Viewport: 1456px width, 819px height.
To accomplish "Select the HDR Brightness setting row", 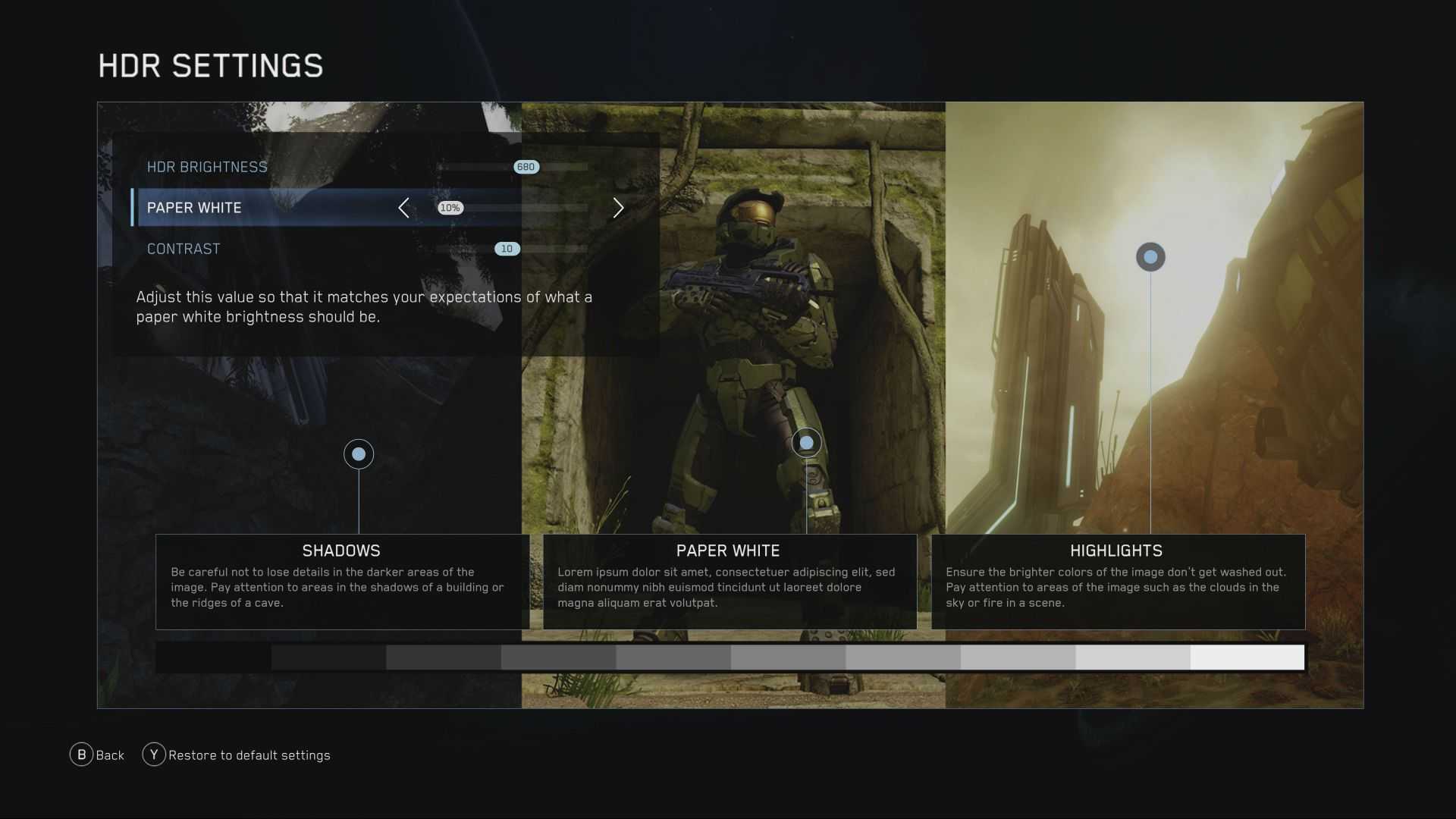I will point(379,167).
